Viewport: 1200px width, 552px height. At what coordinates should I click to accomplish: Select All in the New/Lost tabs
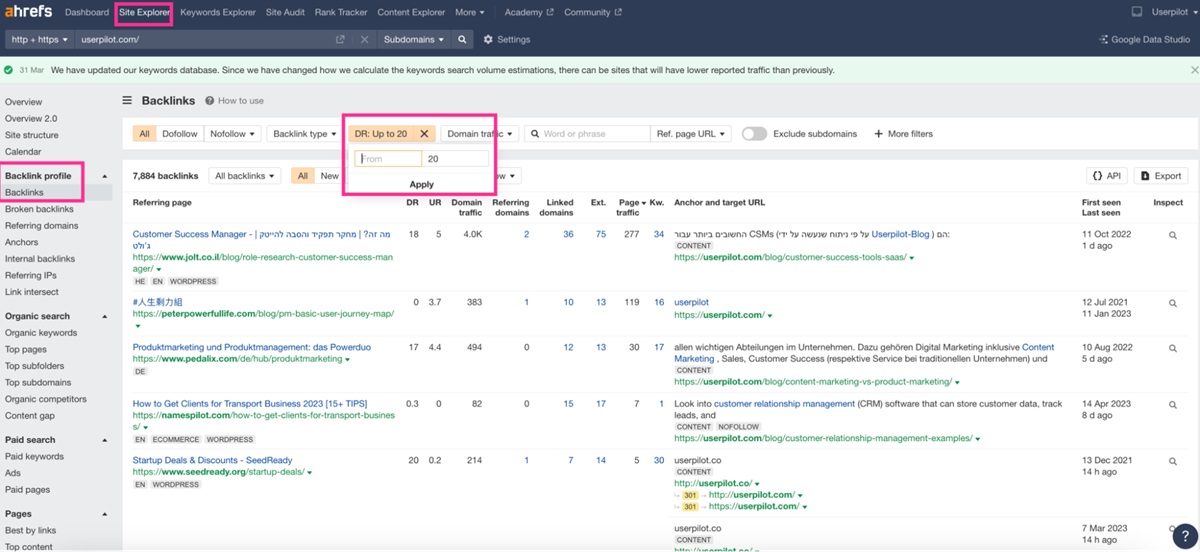[x=303, y=175]
